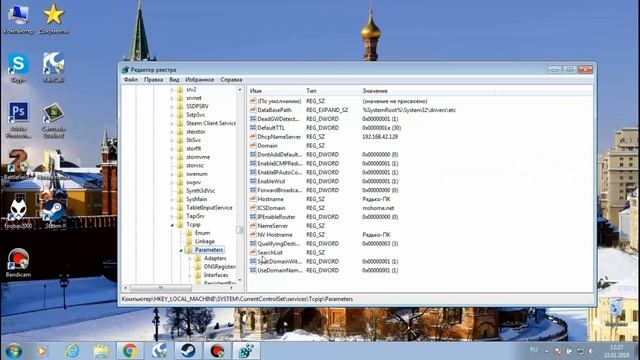Open the Компьютер desktop icon
The image size is (640, 360).
[18, 19]
